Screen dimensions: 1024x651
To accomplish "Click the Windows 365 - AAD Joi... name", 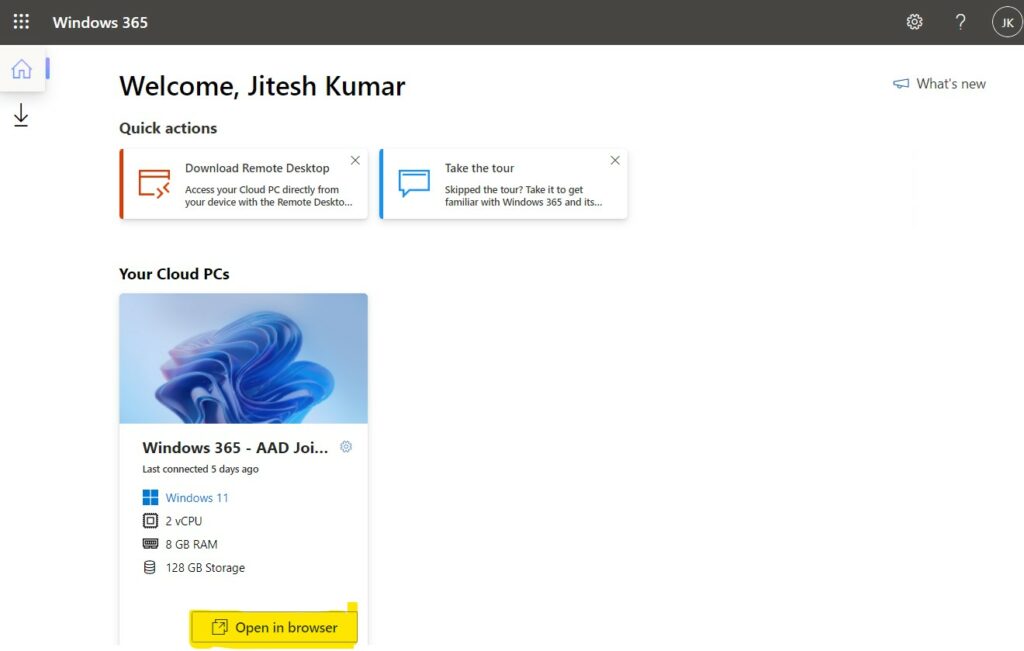I will click(235, 447).
